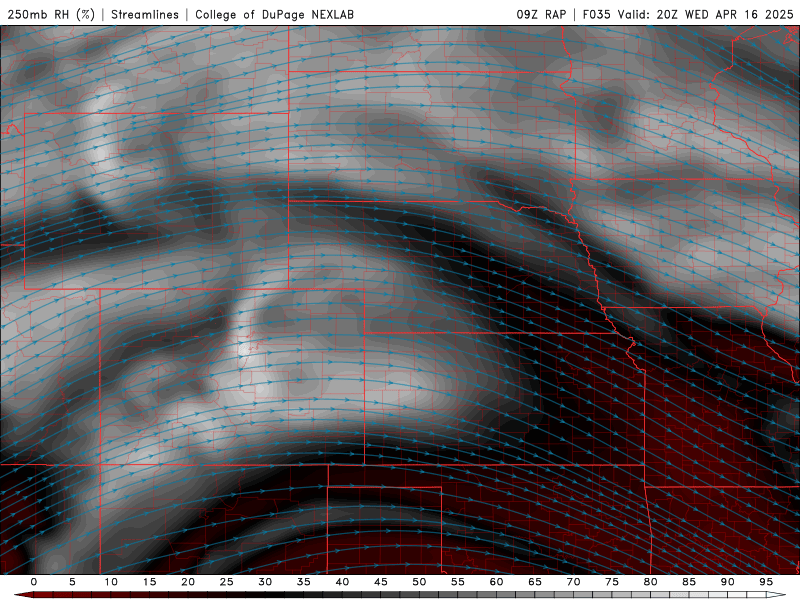The width and height of the screenshot is (800, 600).
Task: Select the '35' color scale label
Action: pos(304,582)
